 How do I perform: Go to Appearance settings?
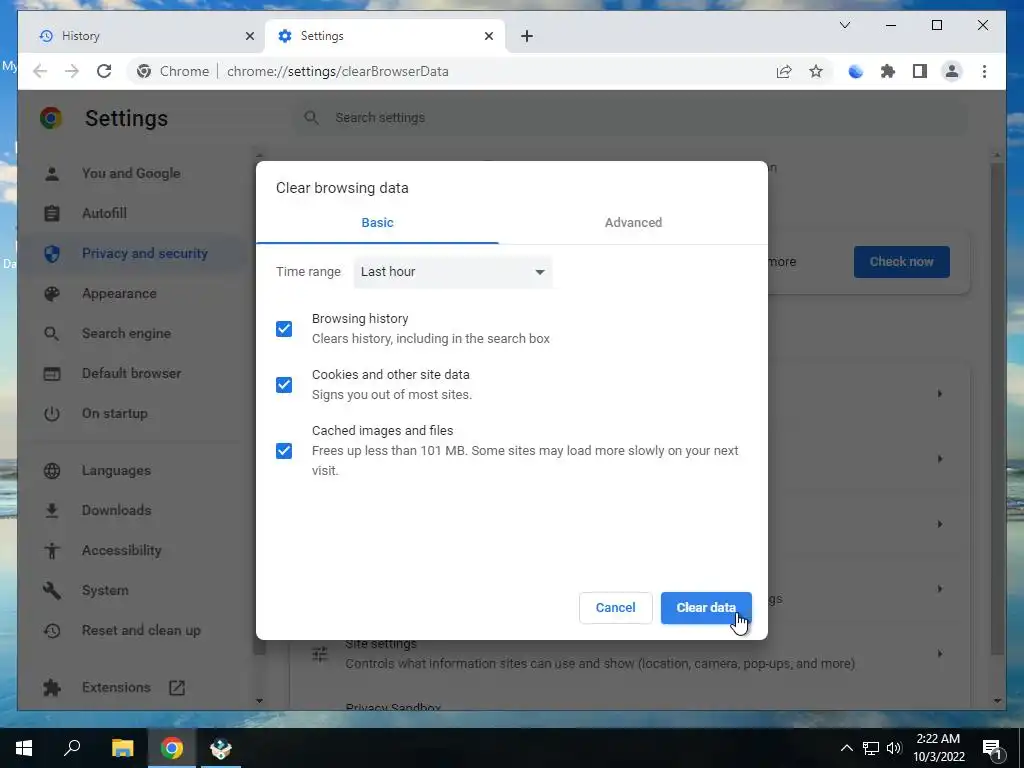[x=119, y=294]
